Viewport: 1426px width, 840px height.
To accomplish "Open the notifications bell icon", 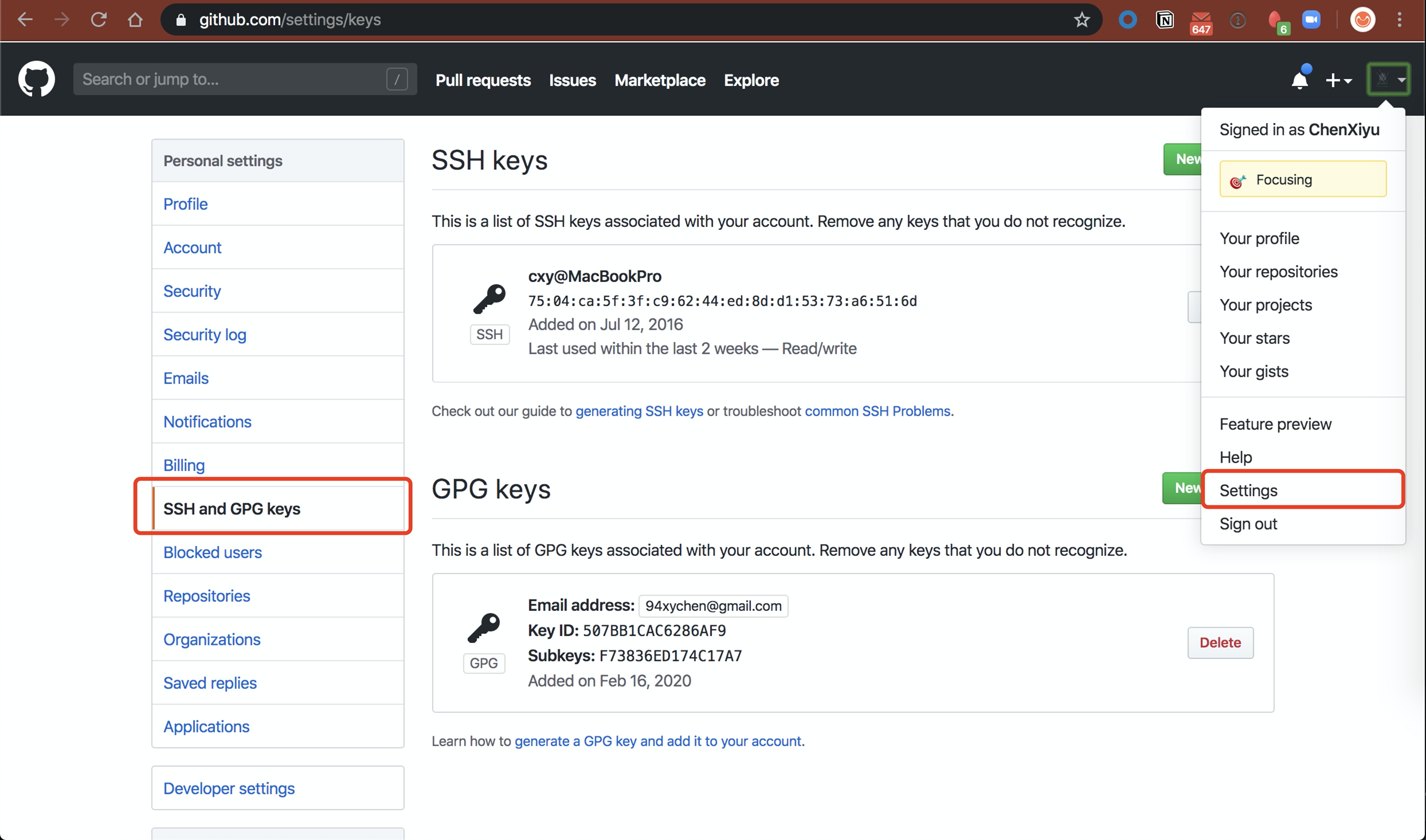I will (x=1299, y=80).
